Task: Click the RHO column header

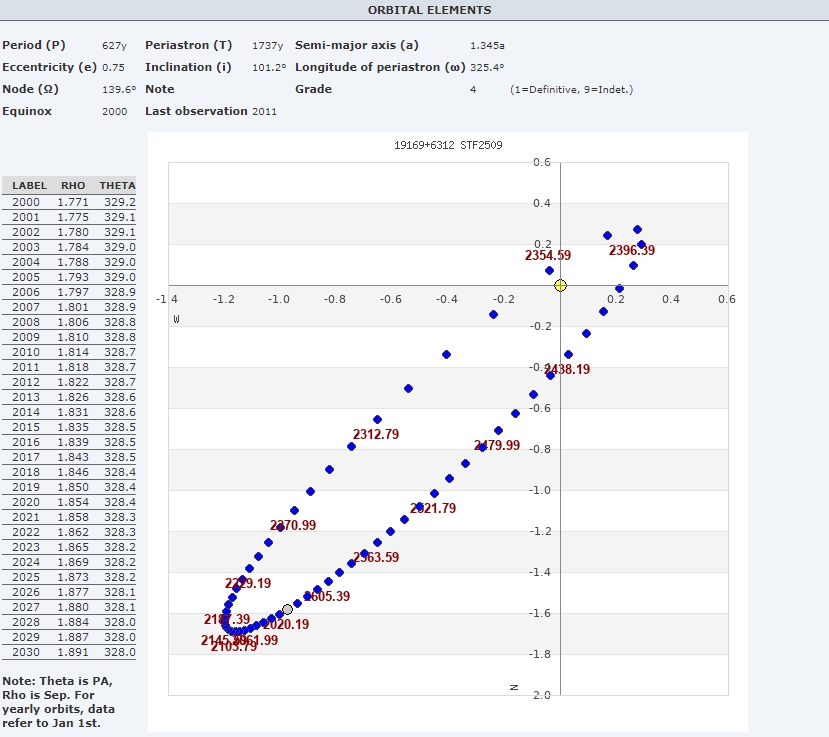Action: point(73,186)
